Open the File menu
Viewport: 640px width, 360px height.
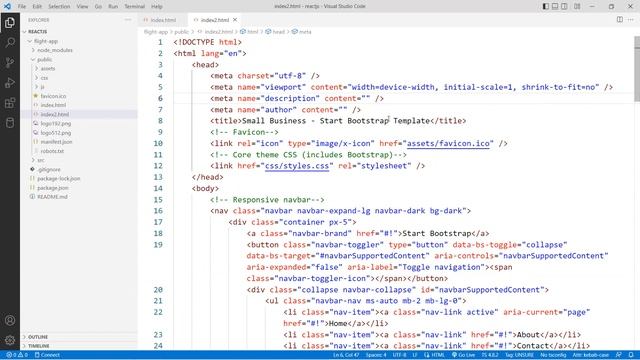22,7
